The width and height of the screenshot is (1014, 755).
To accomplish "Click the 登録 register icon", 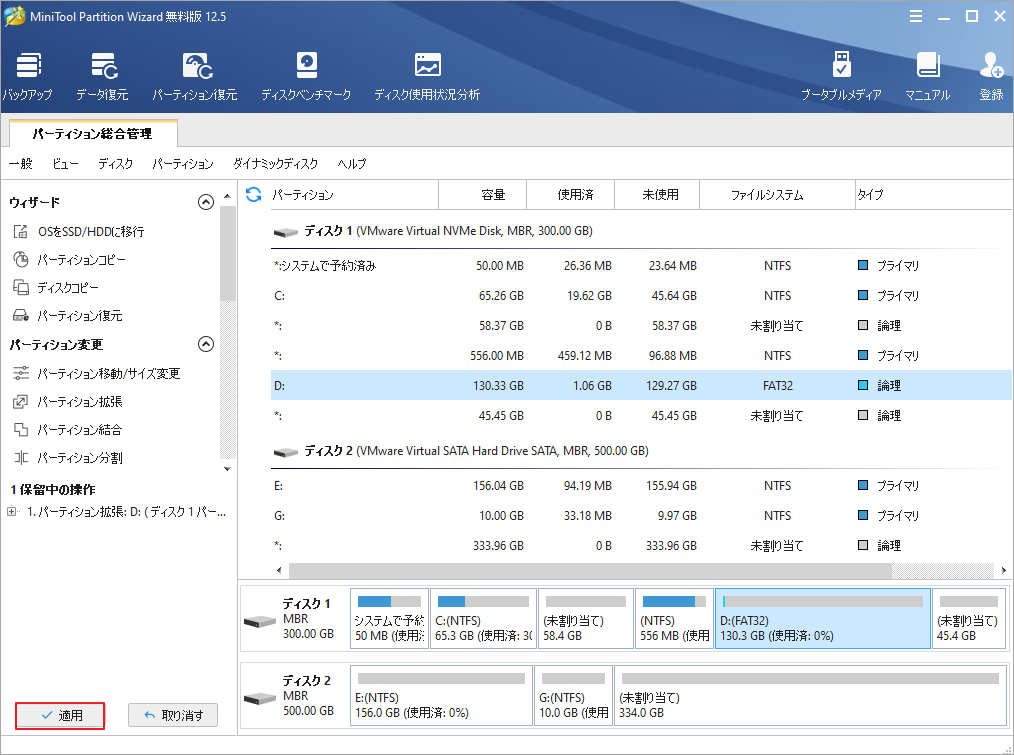I will tap(991, 76).
